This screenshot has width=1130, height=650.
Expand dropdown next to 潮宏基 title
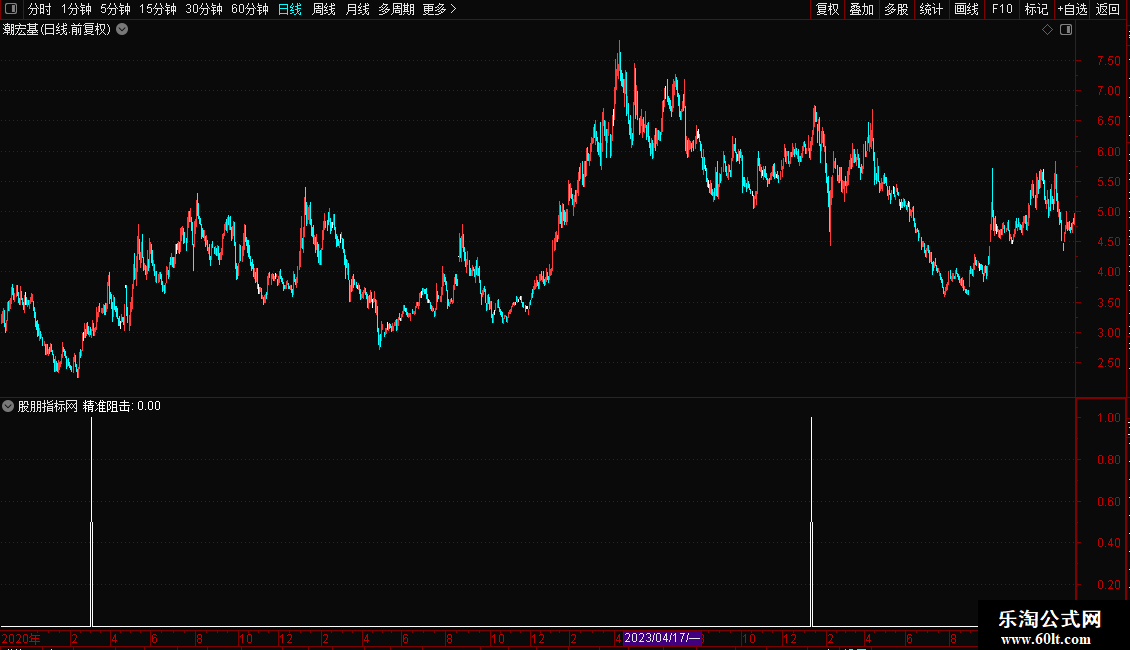(123, 30)
